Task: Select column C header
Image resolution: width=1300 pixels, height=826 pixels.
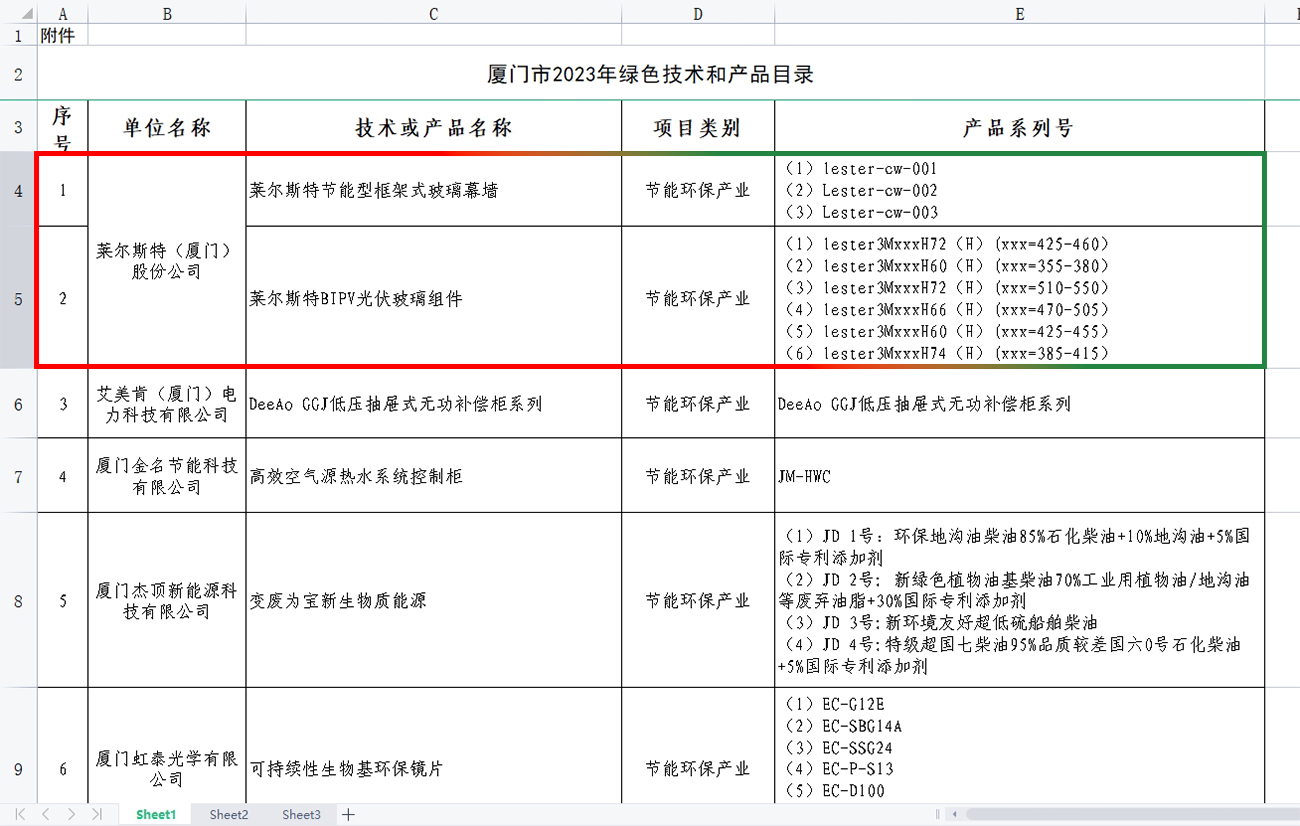Action: click(433, 13)
